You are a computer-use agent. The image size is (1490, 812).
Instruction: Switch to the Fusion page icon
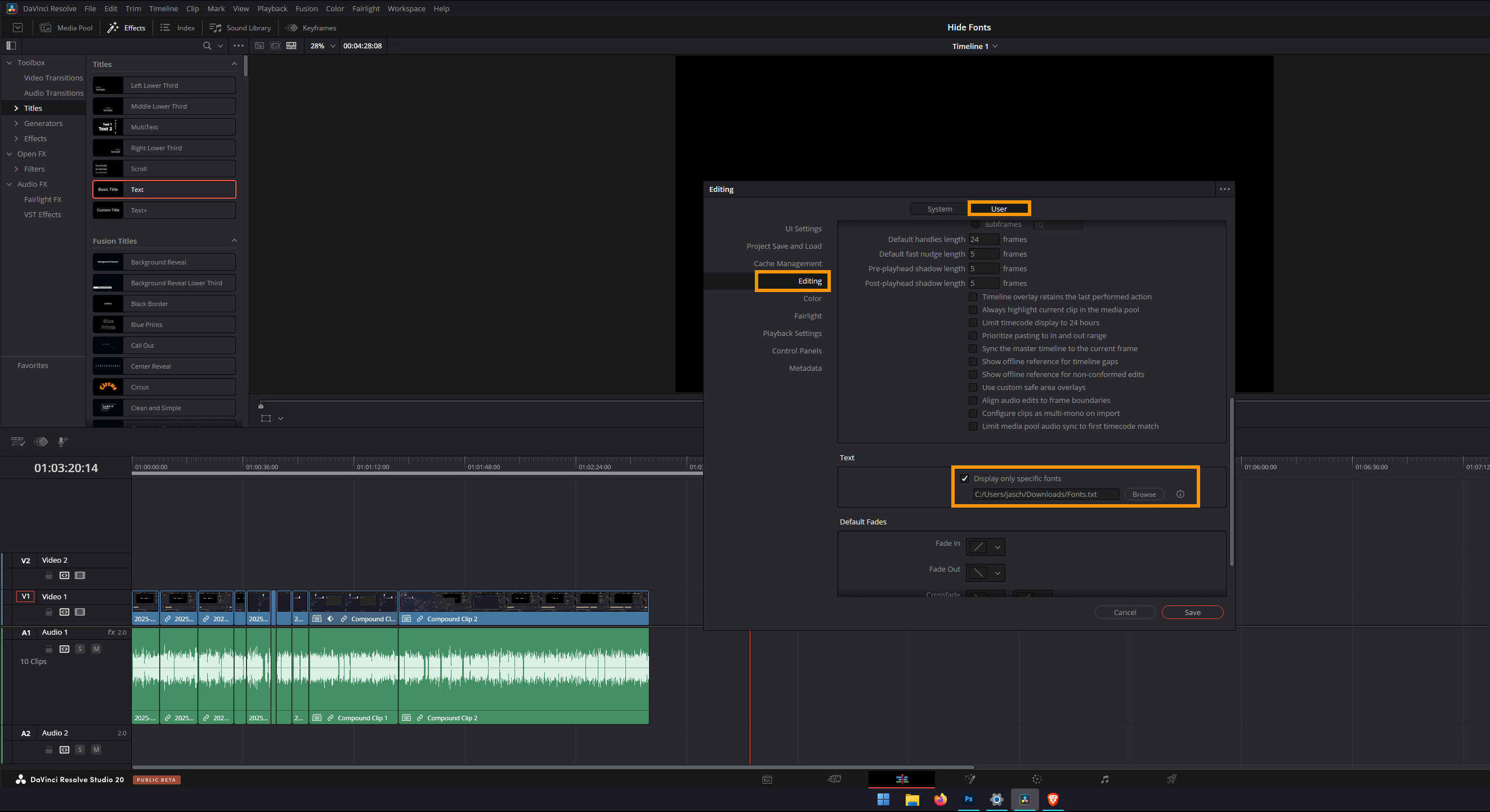click(970, 779)
